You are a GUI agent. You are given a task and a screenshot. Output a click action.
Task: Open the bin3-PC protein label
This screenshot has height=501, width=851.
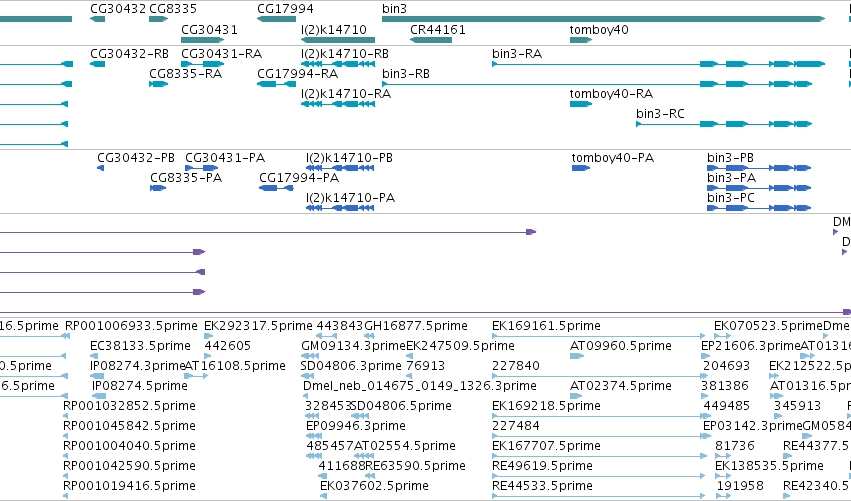coord(731,198)
